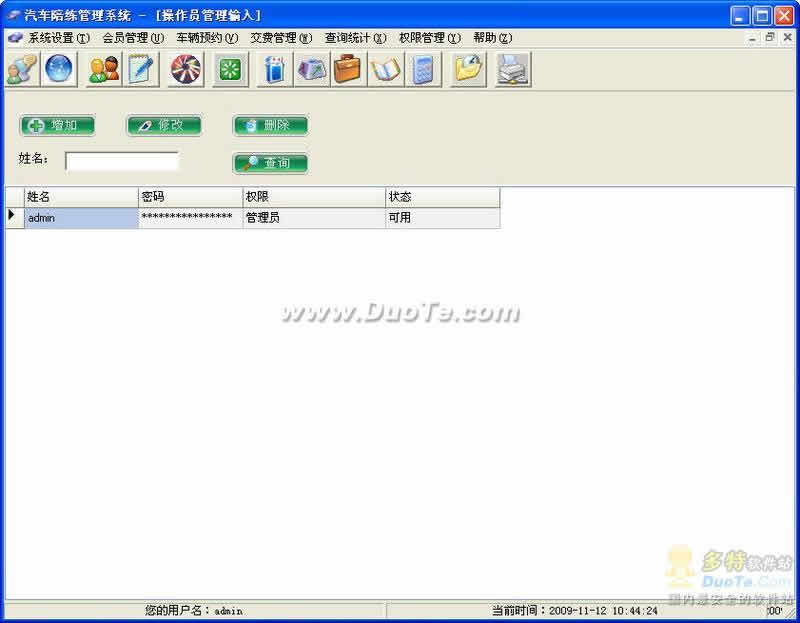Open the 车辆预约 menu
The height and width of the screenshot is (623, 800).
(206, 38)
